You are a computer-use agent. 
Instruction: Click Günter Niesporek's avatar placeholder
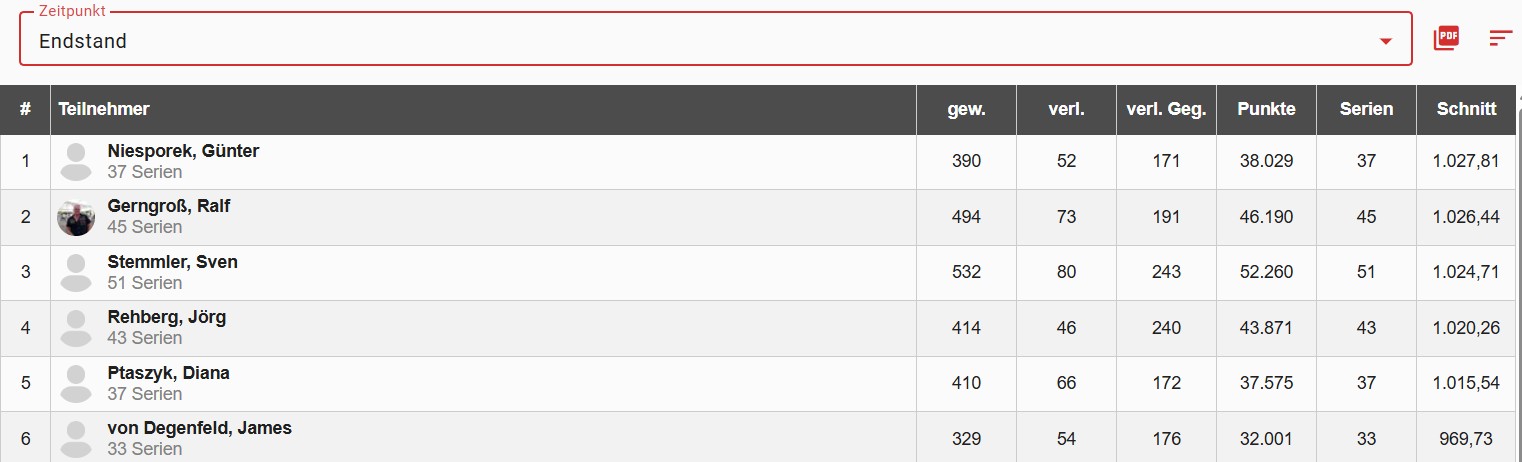click(76, 162)
